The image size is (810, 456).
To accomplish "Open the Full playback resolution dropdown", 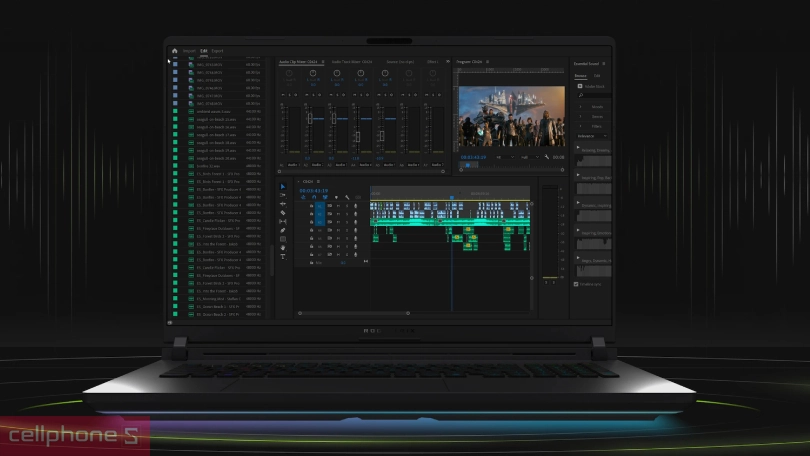I will click(x=529, y=157).
